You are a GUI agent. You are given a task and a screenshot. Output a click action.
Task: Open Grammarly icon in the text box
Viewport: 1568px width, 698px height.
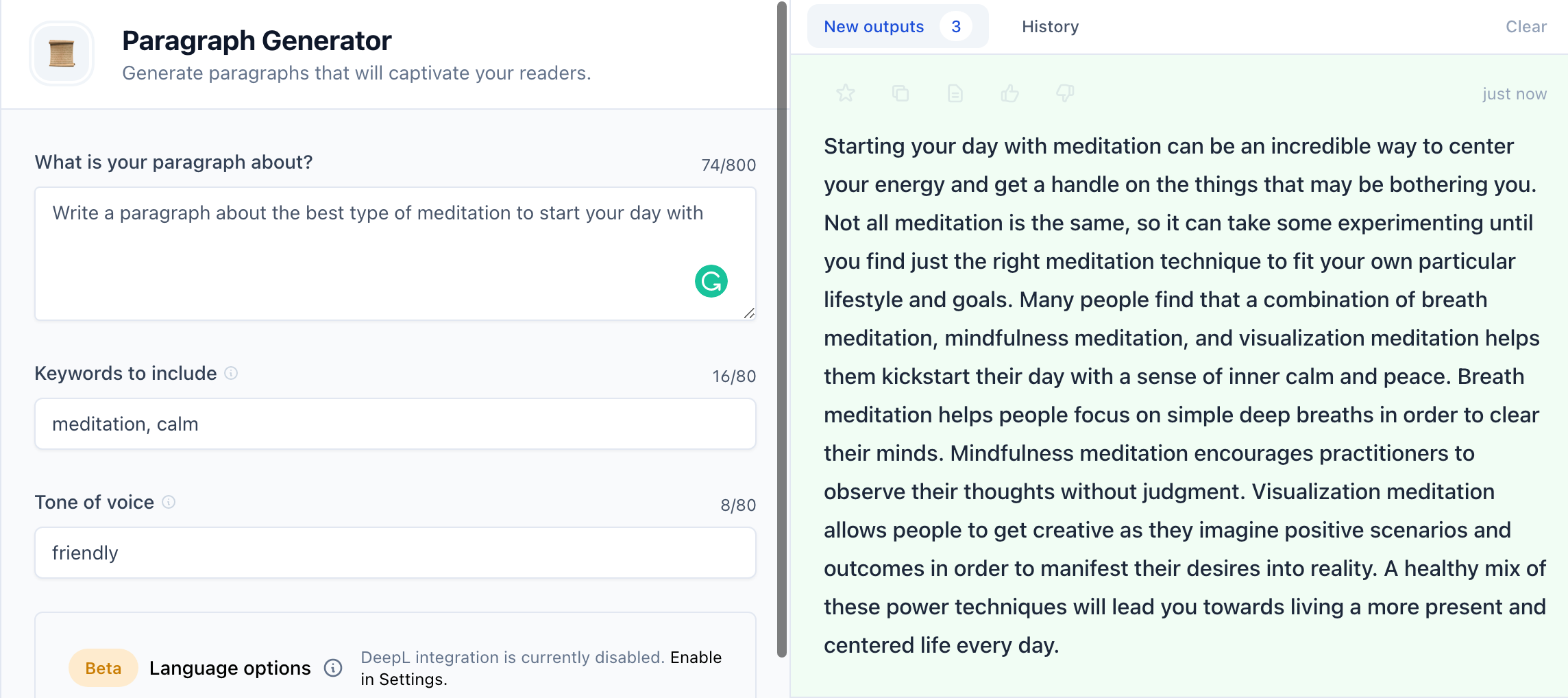point(711,281)
